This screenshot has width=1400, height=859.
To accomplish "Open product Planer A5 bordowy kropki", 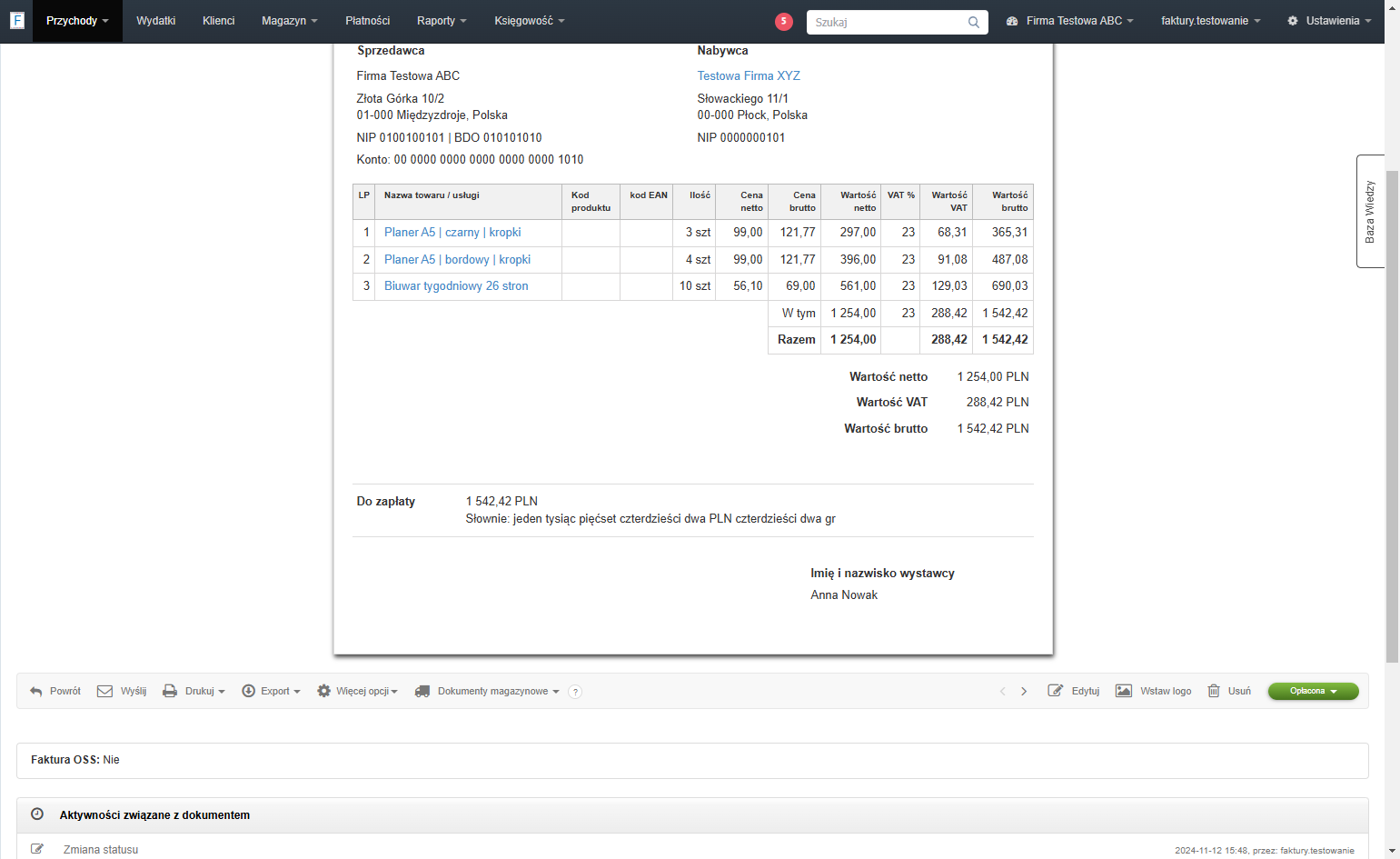I will point(457,260).
